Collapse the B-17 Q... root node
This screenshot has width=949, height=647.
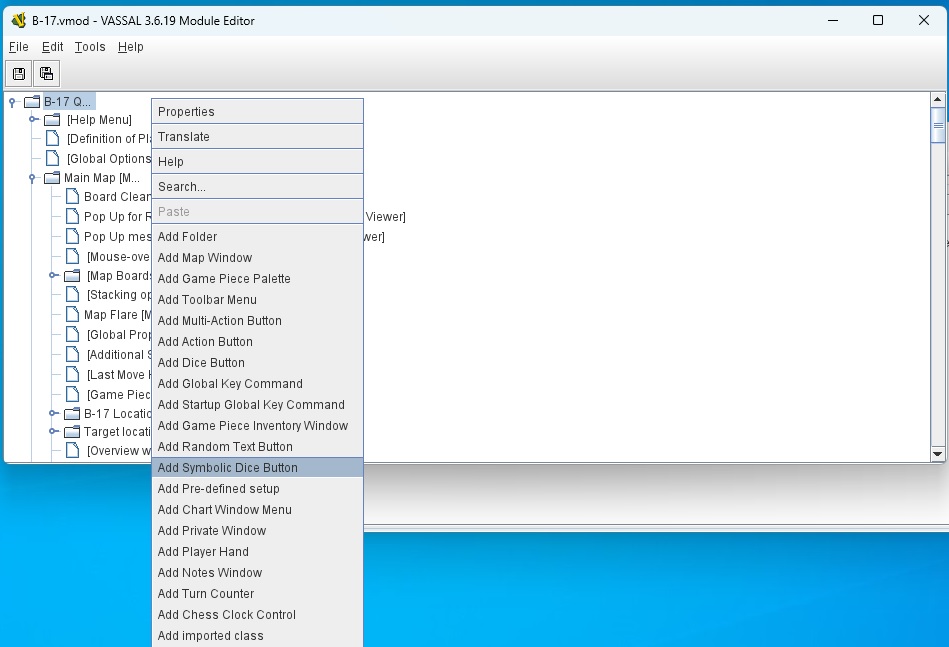click(12, 102)
